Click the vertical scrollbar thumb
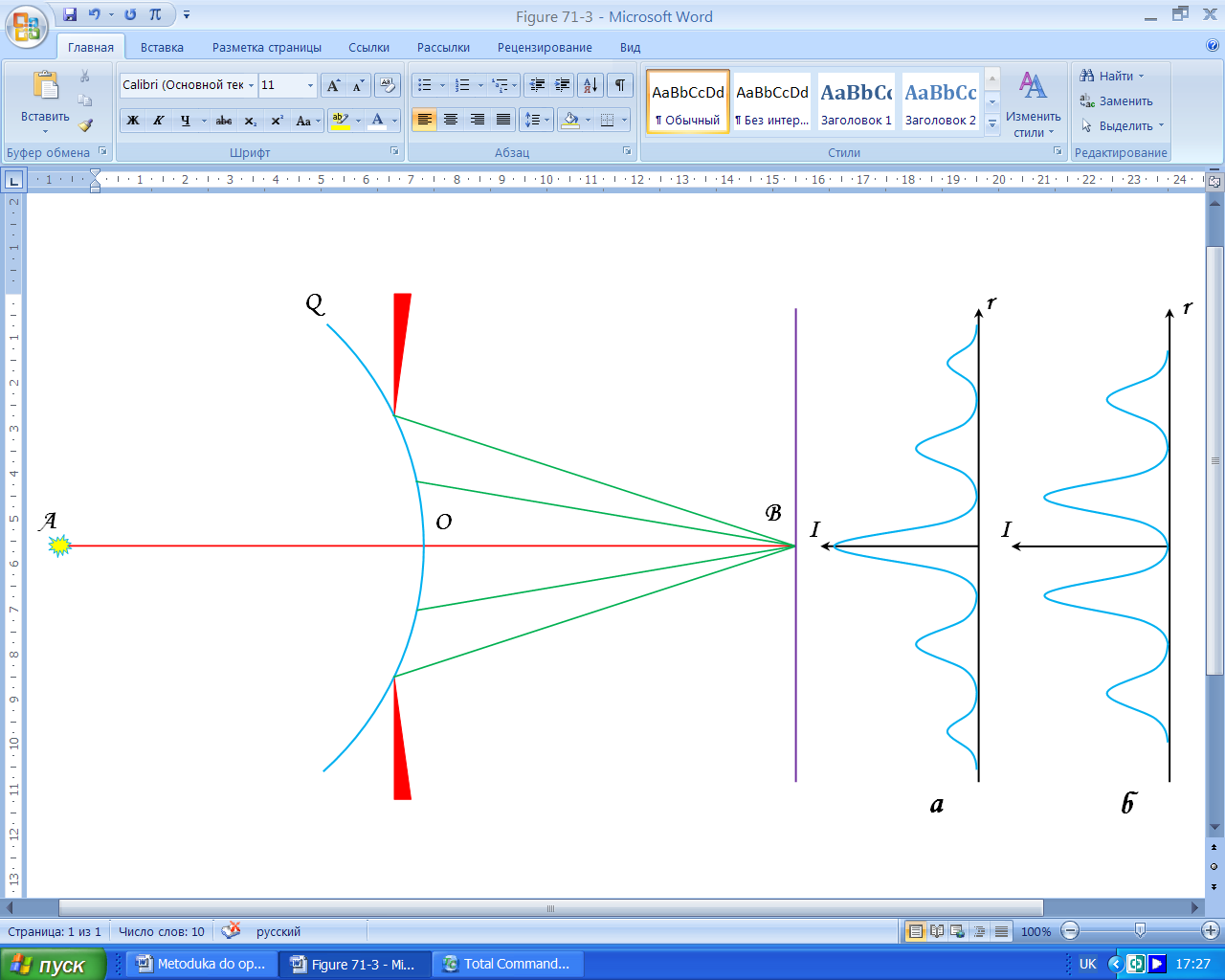 coord(1214,463)
